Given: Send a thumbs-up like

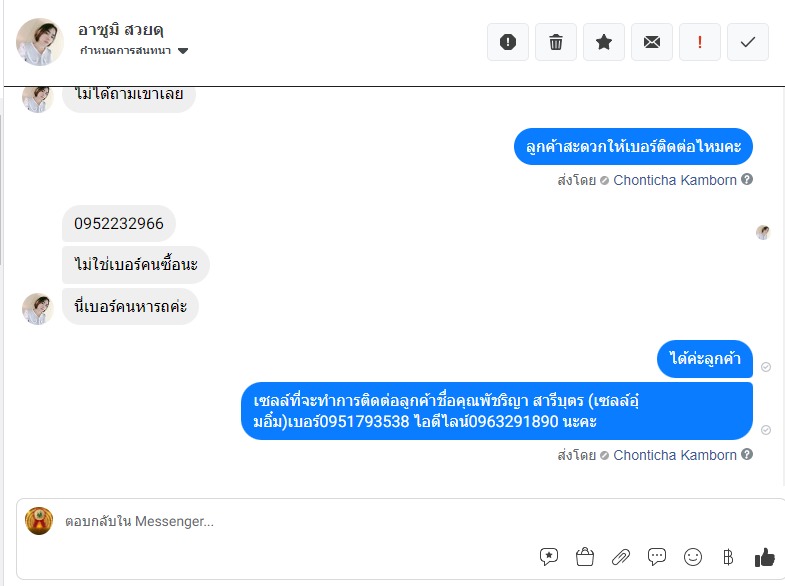Looking at the screenshot, I should (764, 556).
